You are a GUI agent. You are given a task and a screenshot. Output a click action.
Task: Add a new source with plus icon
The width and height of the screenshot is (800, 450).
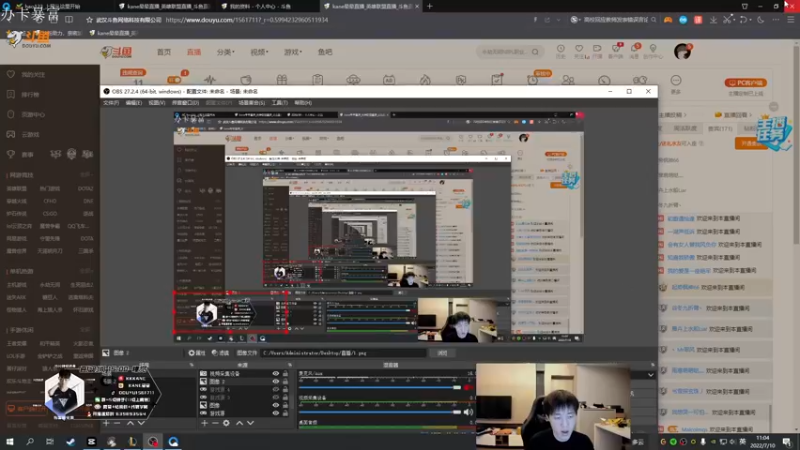pyautogui.click(x=204, y=423)
